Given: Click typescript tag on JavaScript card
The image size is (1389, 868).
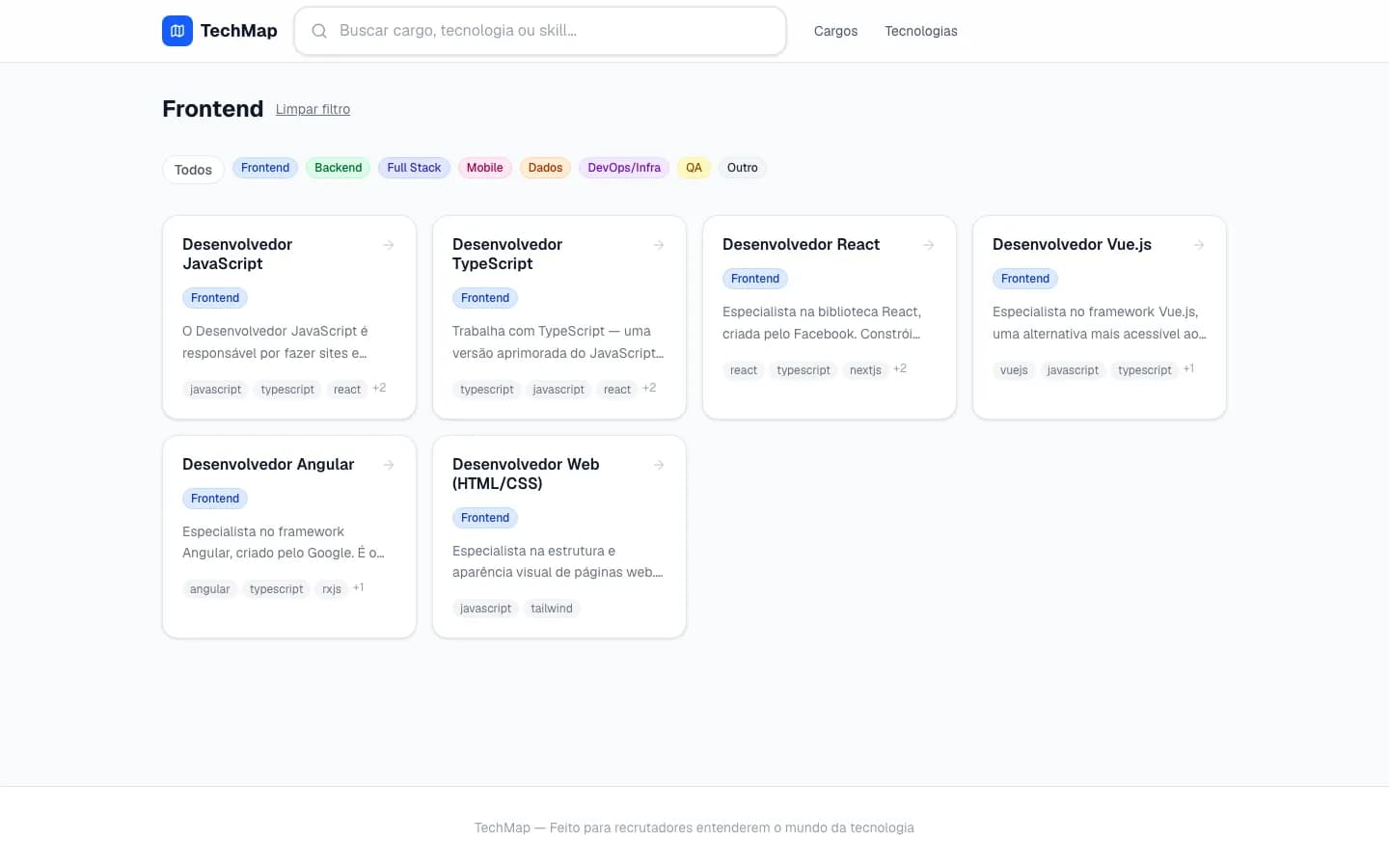Looking at the screenshot, I should point(287,390).
